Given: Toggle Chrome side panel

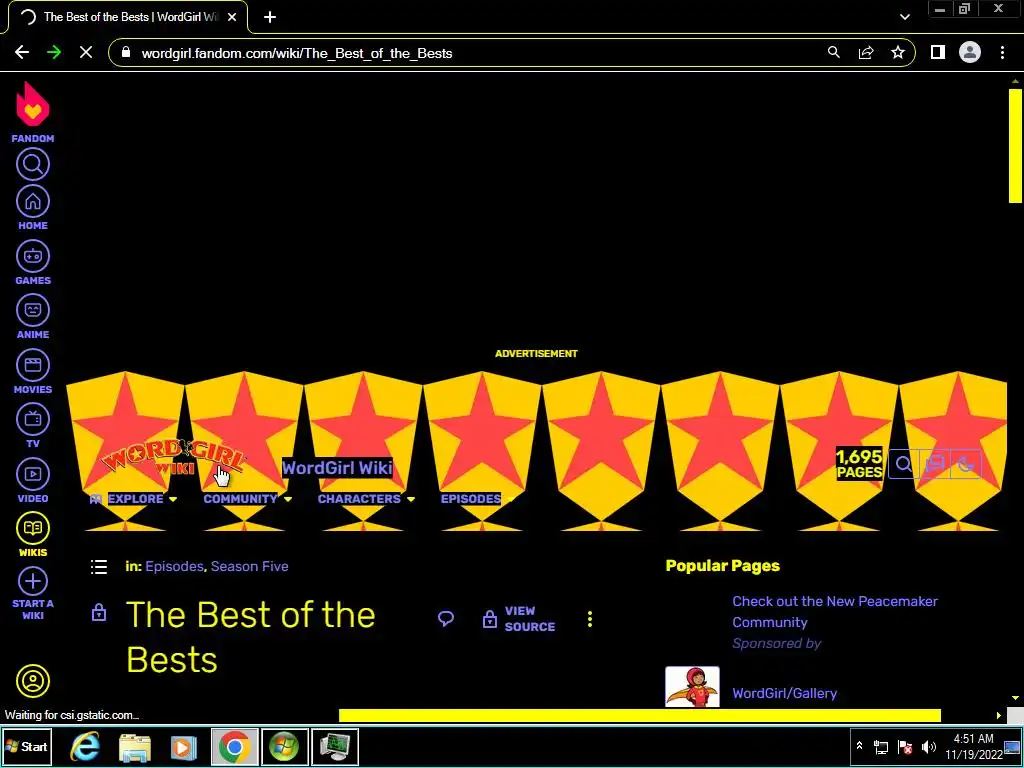Looking at the screenshot, I should pyautogui.click(x=938, y=53).
